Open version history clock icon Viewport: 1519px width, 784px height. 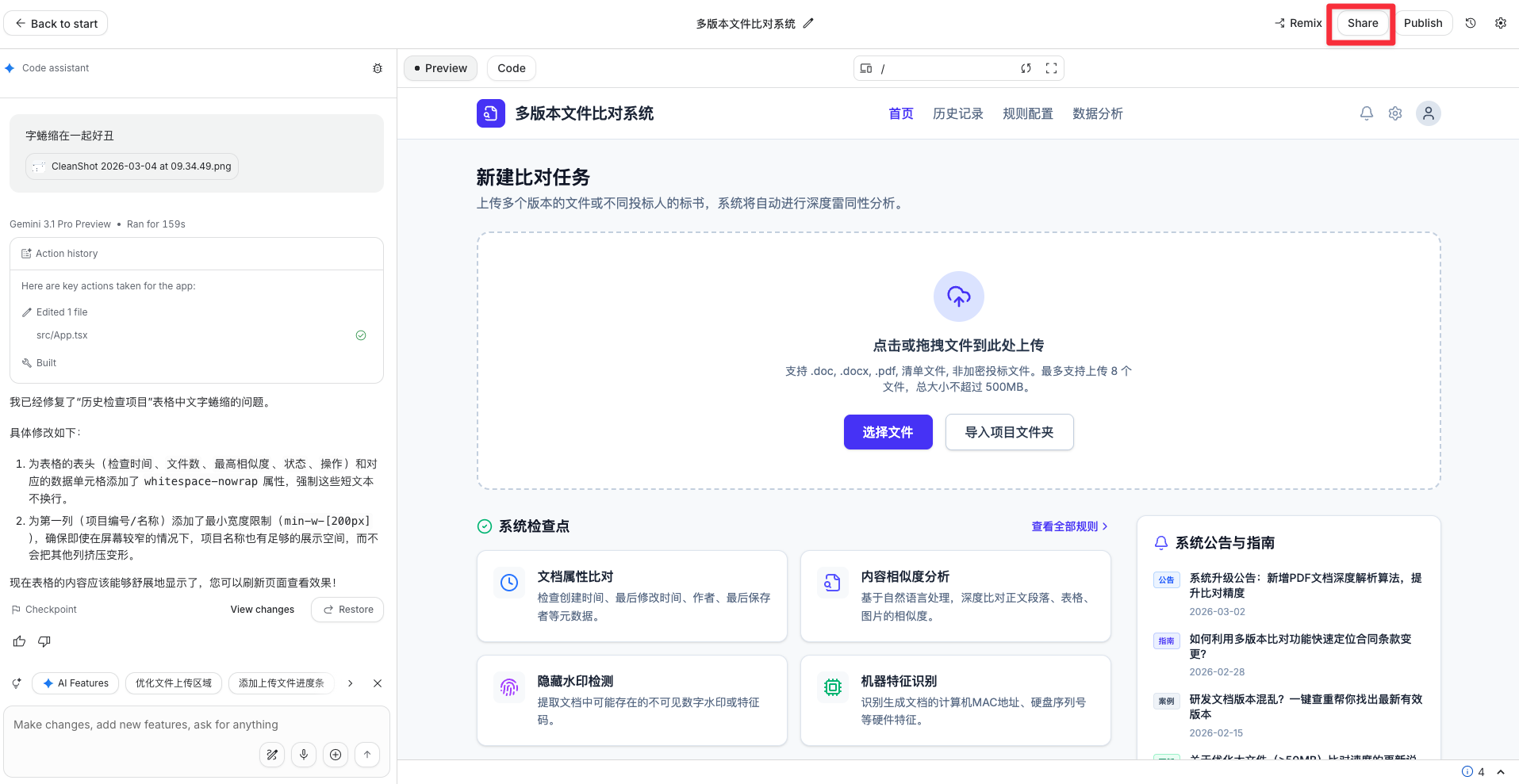pyautogui.click(x=1471, y=23)
